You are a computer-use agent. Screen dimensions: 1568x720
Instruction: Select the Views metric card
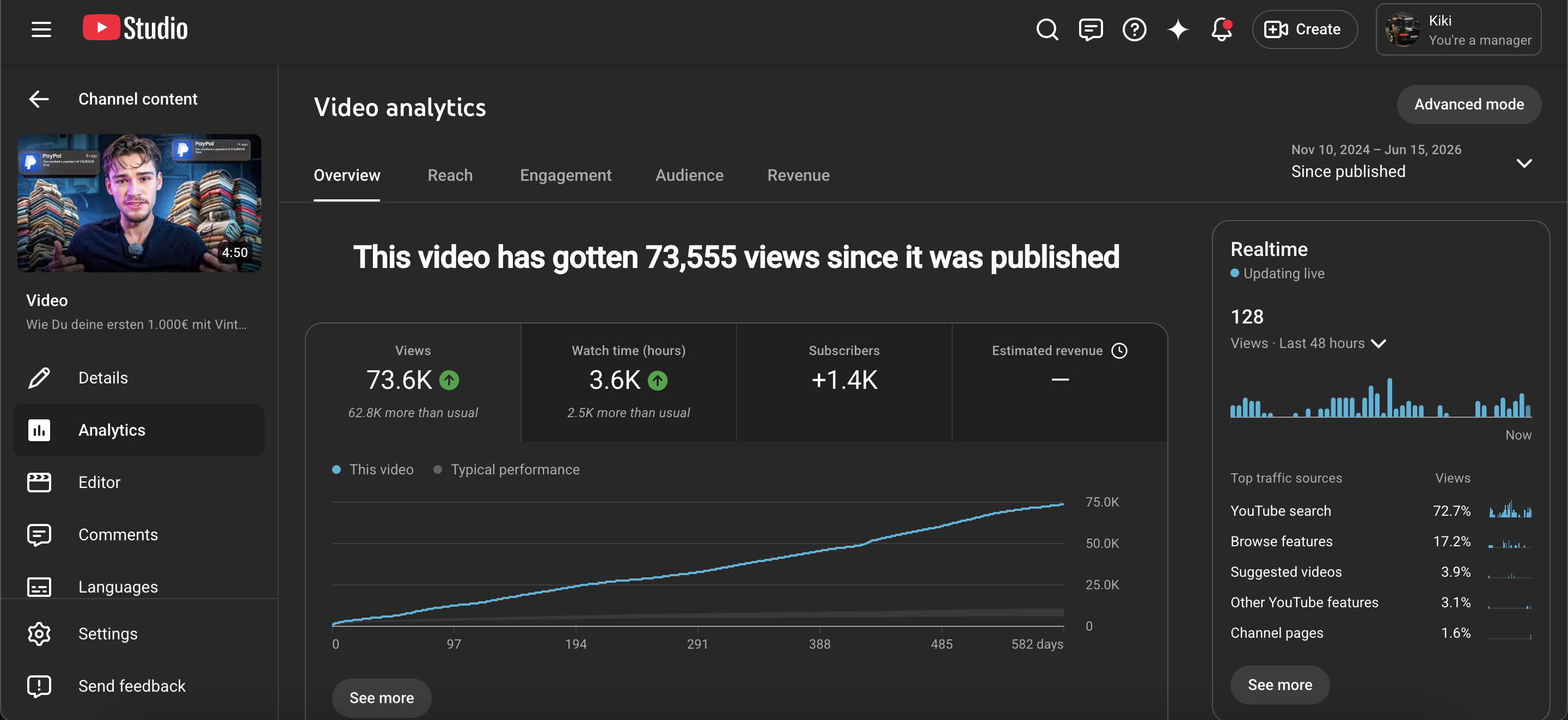click(x=413, y=382)
